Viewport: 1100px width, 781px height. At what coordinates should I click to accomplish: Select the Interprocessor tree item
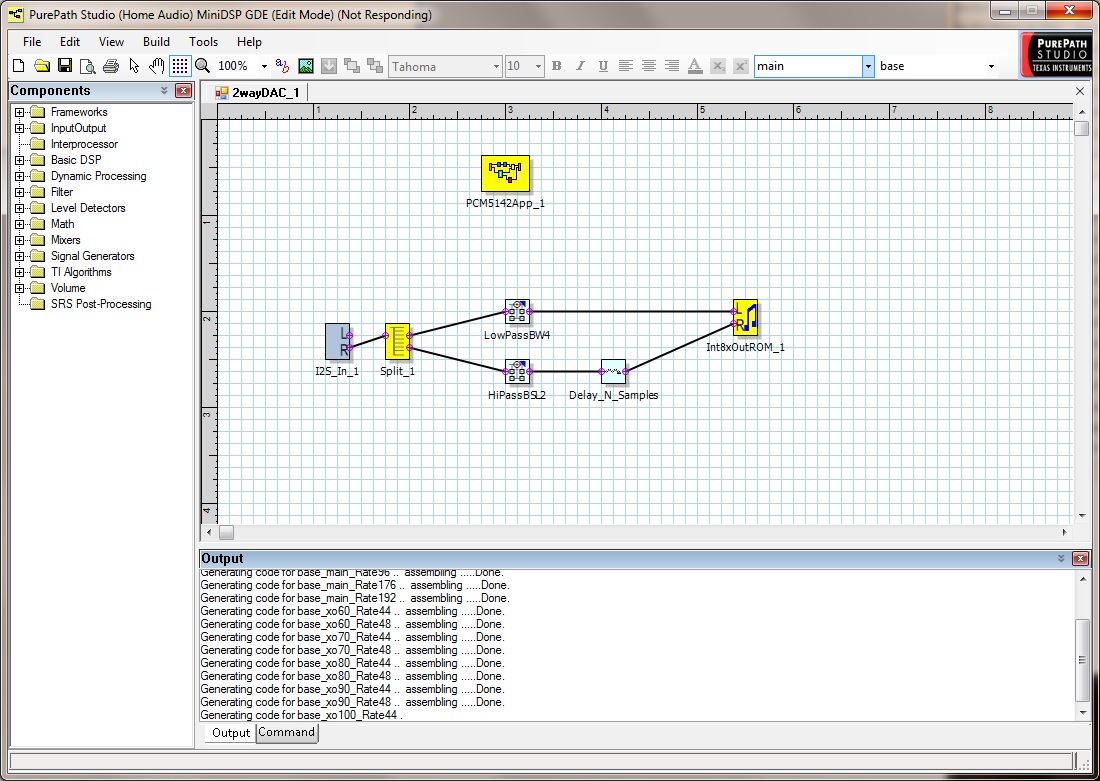point(84,144)
